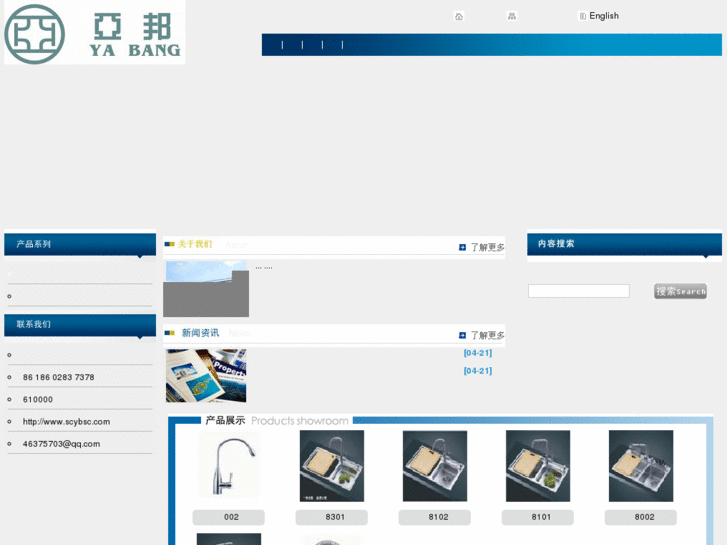Open the sitemap icon in top bar

coord(511,16)
